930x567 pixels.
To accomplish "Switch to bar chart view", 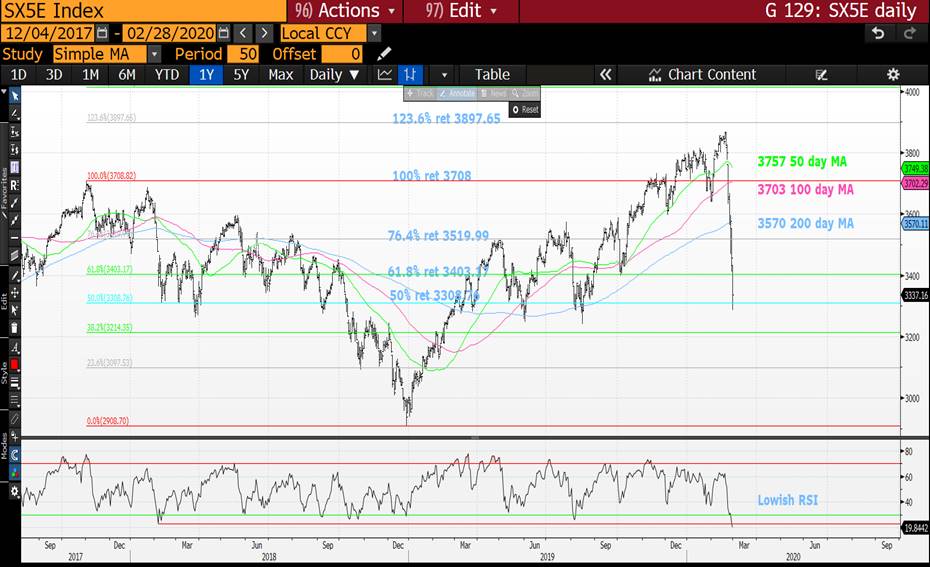I will 410,75.
